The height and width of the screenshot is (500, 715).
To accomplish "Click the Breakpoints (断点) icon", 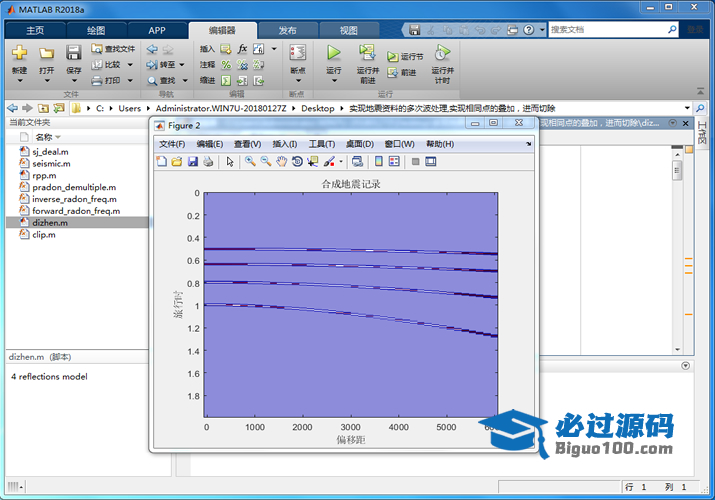I will [x=298, y=53].
